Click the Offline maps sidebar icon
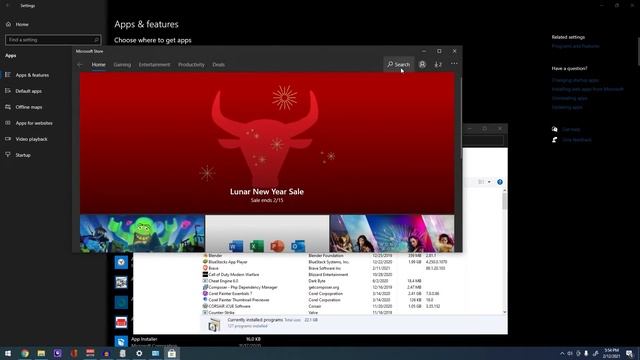Screen dimensions: 640x360 click(x=8, y=107)
